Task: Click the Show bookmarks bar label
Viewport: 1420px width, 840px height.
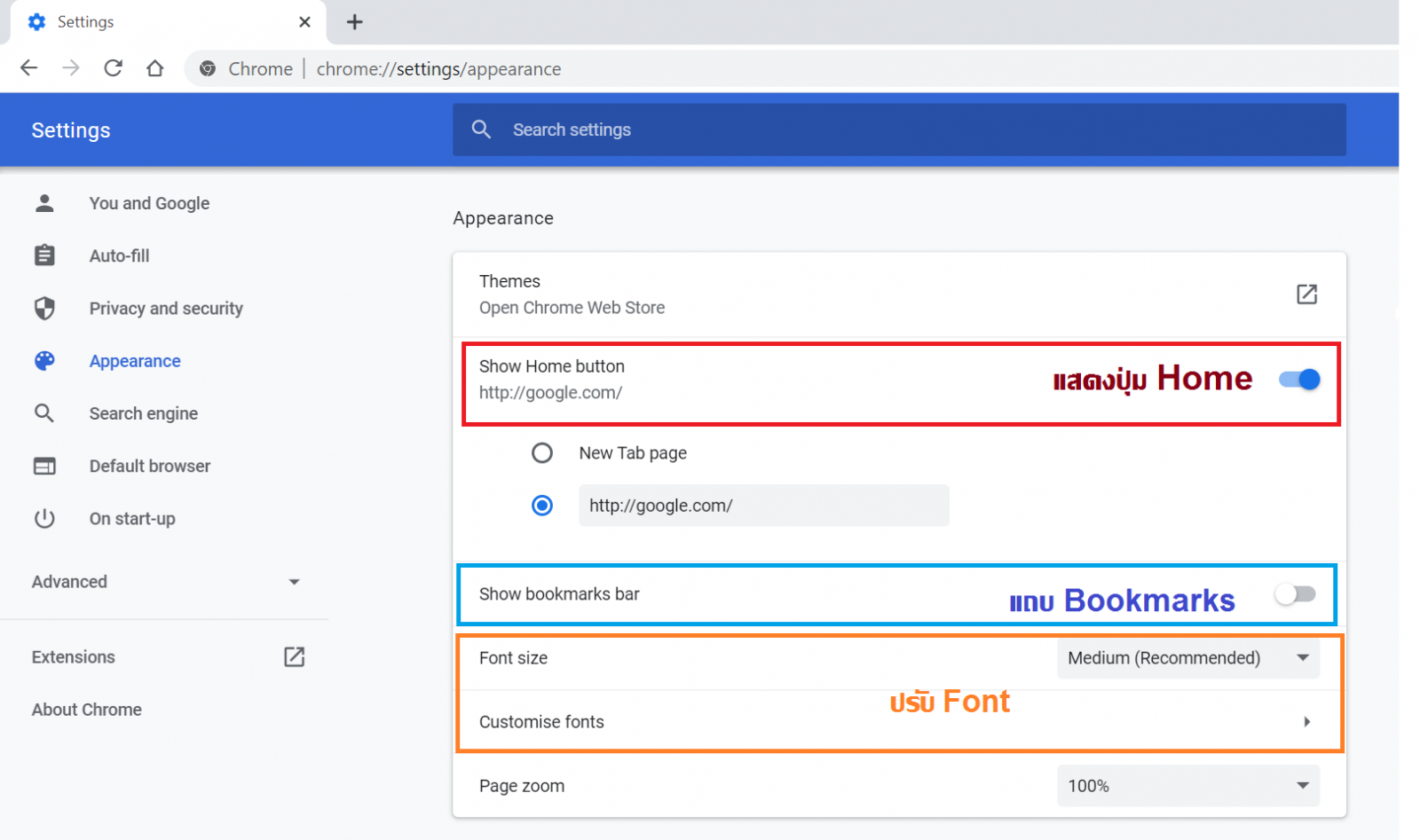Action: (559, 594)
